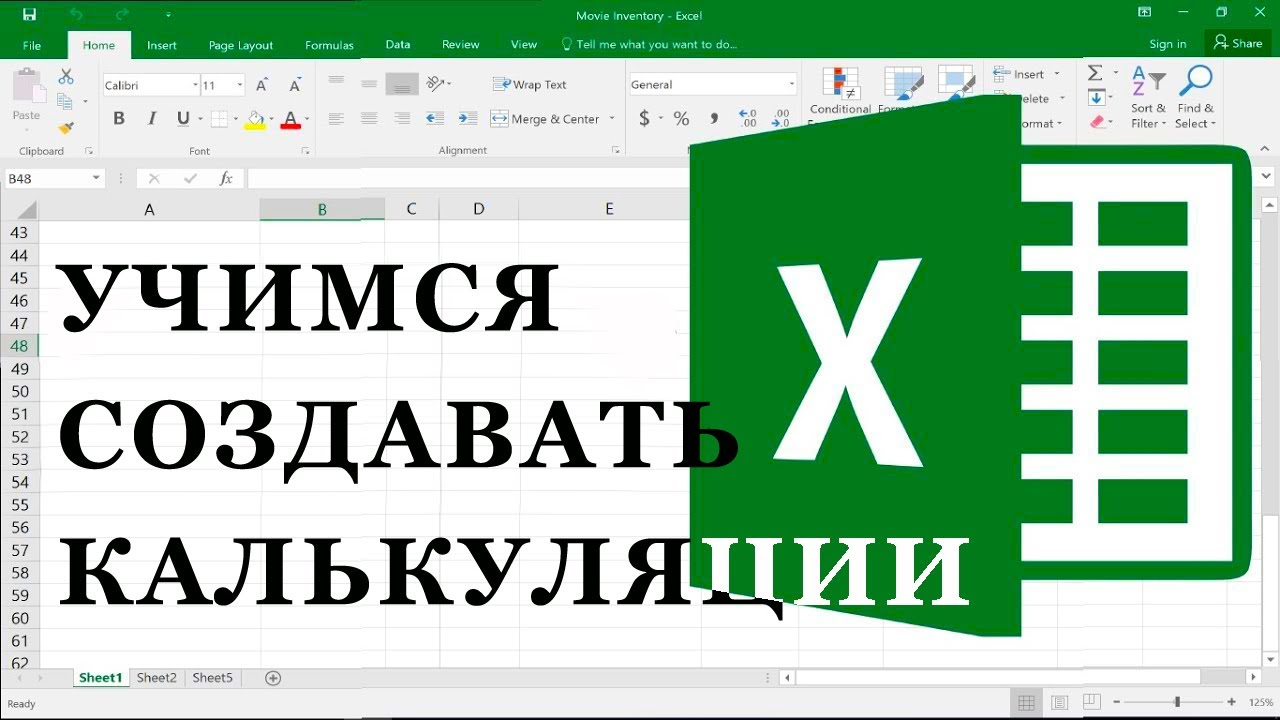The height and width of the screenshot is (720, 1280).
Task: Switch to the Review tab
Action: 460,45
